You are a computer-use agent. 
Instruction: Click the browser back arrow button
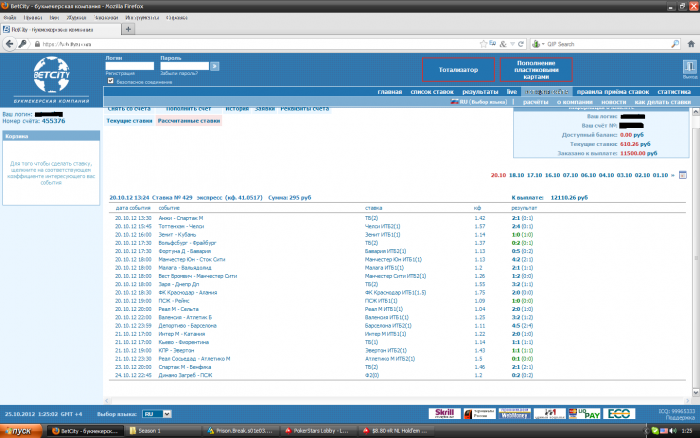pos(9,44)
